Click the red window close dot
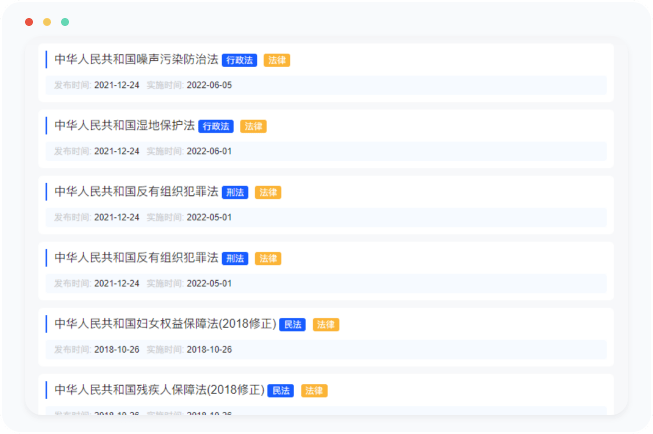Image resolution: width=653 pixels, height=434 pixels. pyautogui.click(x=29, y=21)
